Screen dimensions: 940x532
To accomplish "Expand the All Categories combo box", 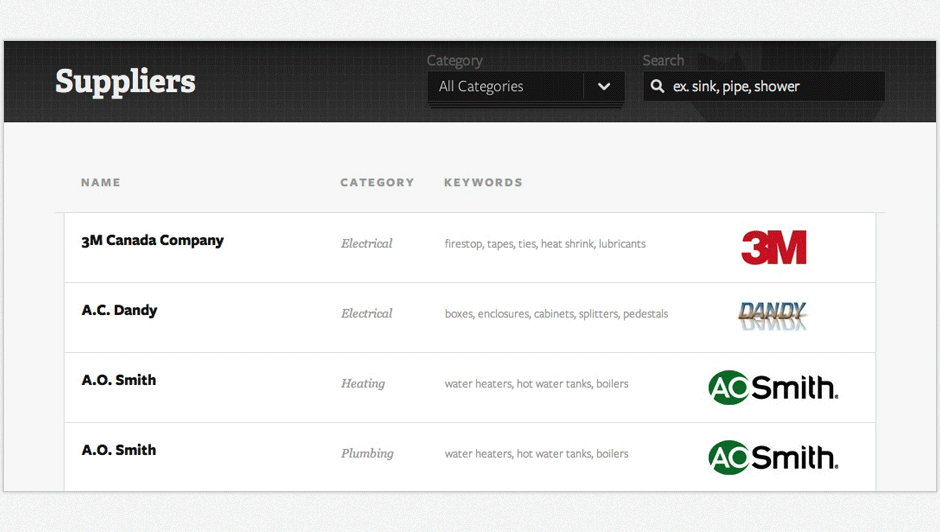I will 526,86.
